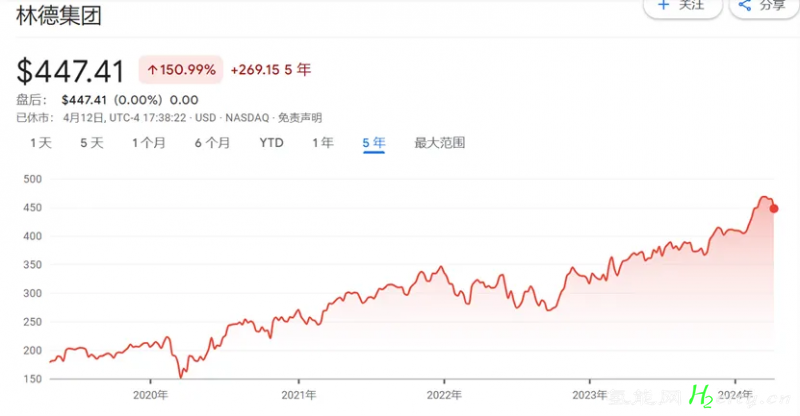Select the 6 个月 range tab
800x416 pixels.
212,143
